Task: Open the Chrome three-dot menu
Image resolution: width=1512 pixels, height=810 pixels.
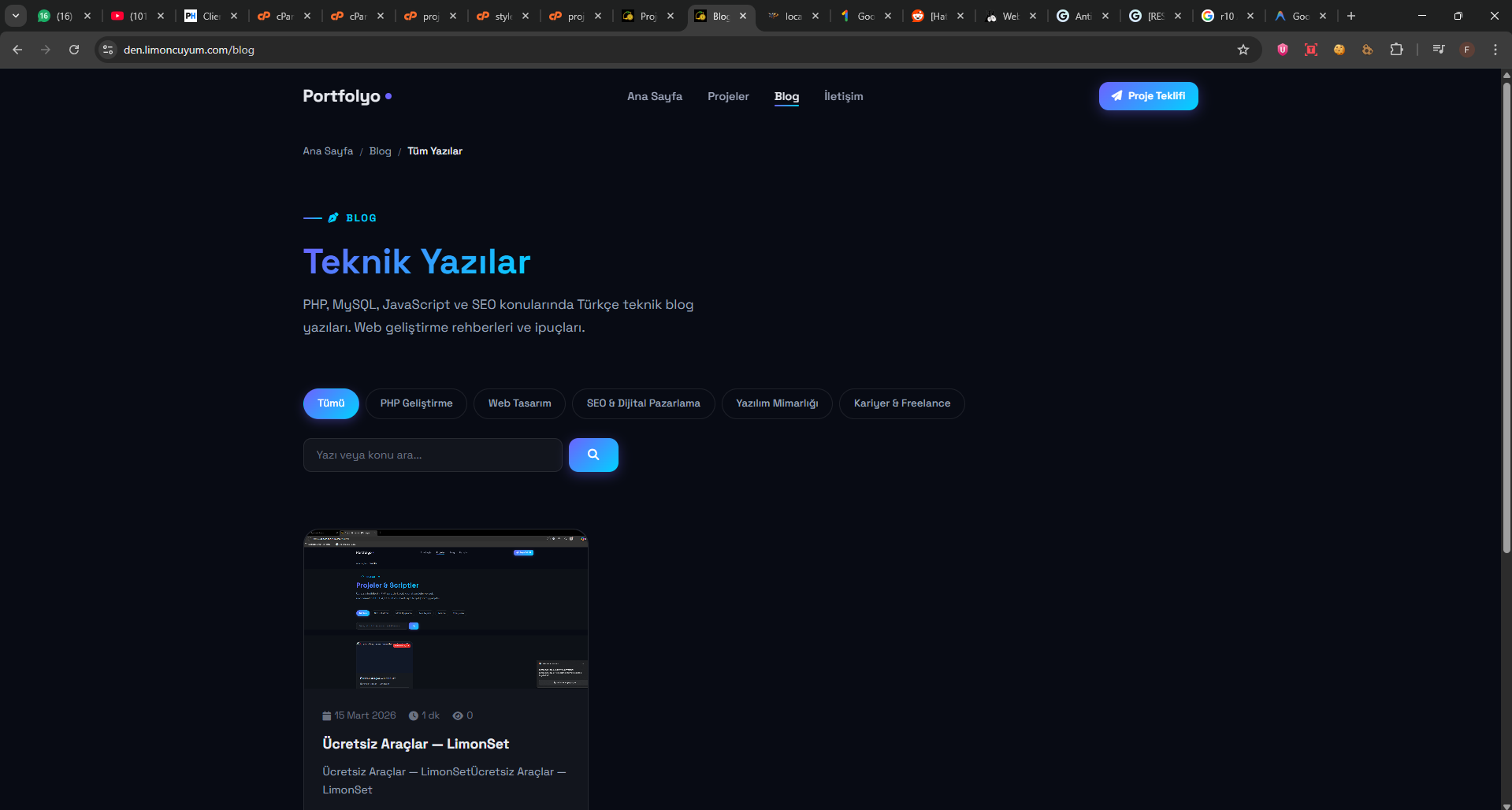Action: coord(1495,50)
